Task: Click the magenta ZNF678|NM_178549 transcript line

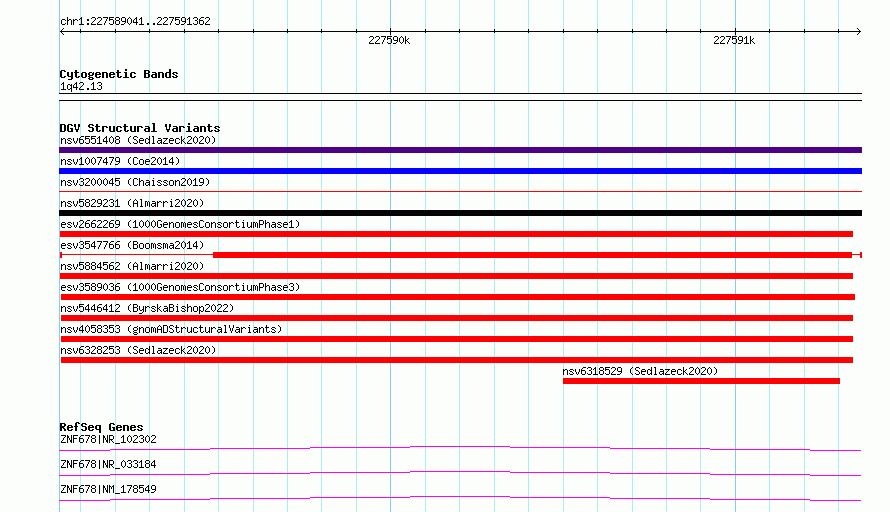Action: tap(460, 498)
